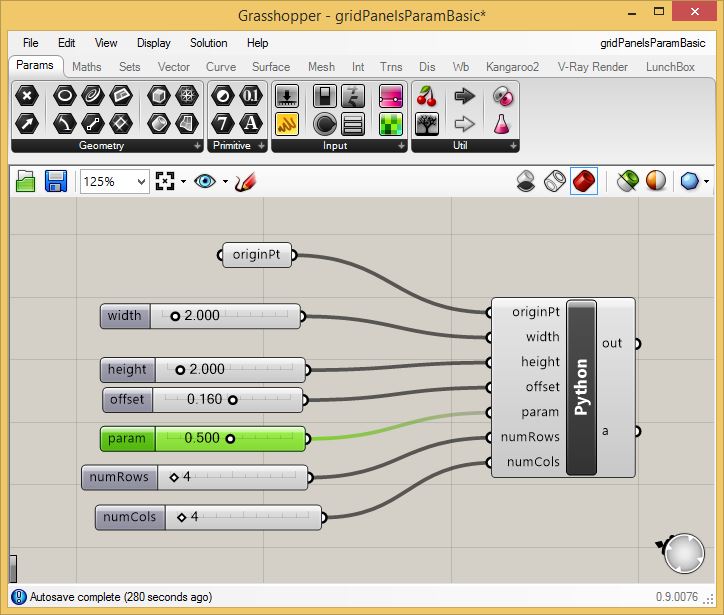
Task: Open the Named Views dropdown arrow
Action: pyautogui.click(x=225, y=181)
